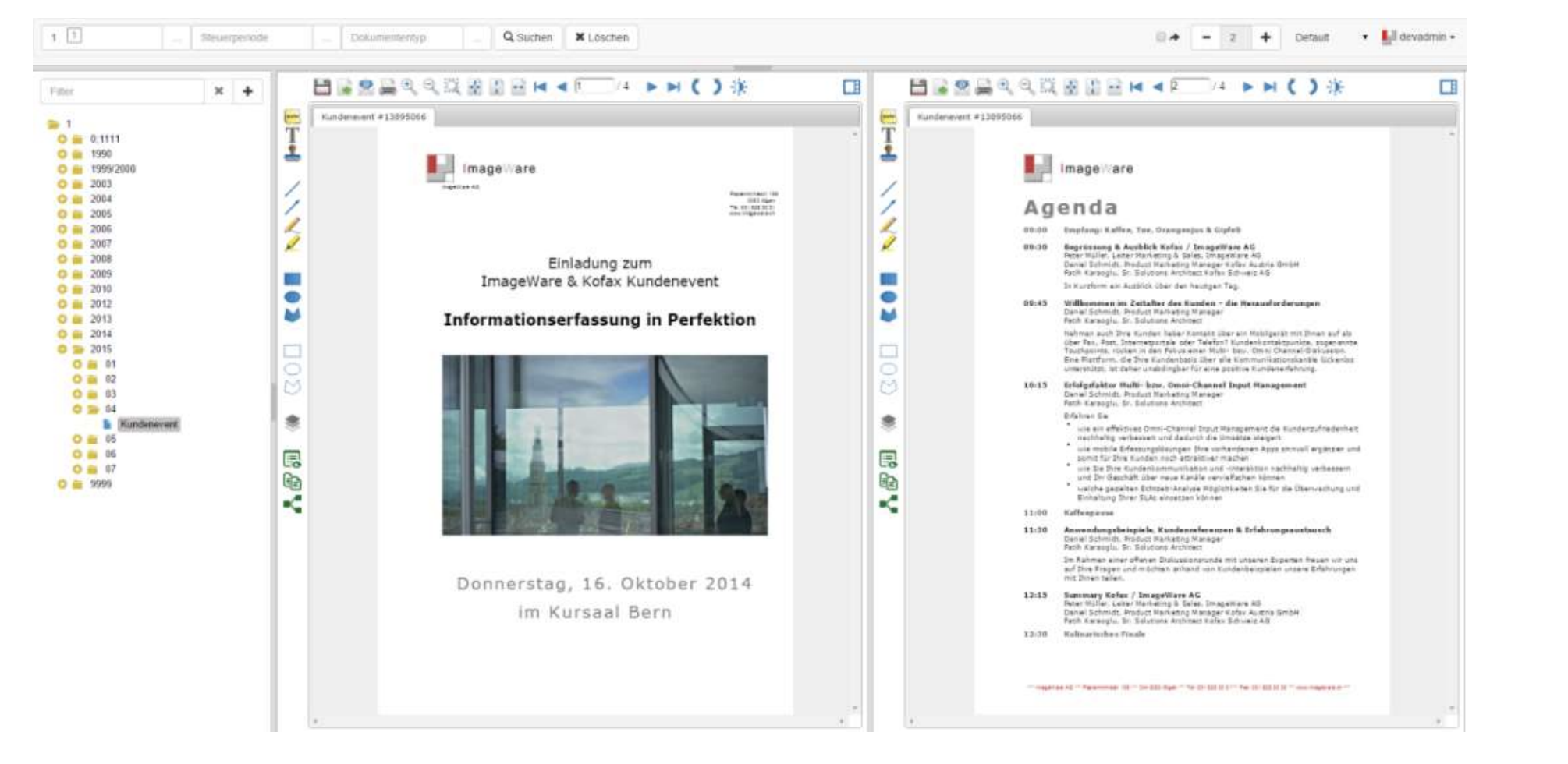Tick the checkbox beside the forward arrow
The height and width of the screenshot is (764, 1568).
pos(1161,37)
